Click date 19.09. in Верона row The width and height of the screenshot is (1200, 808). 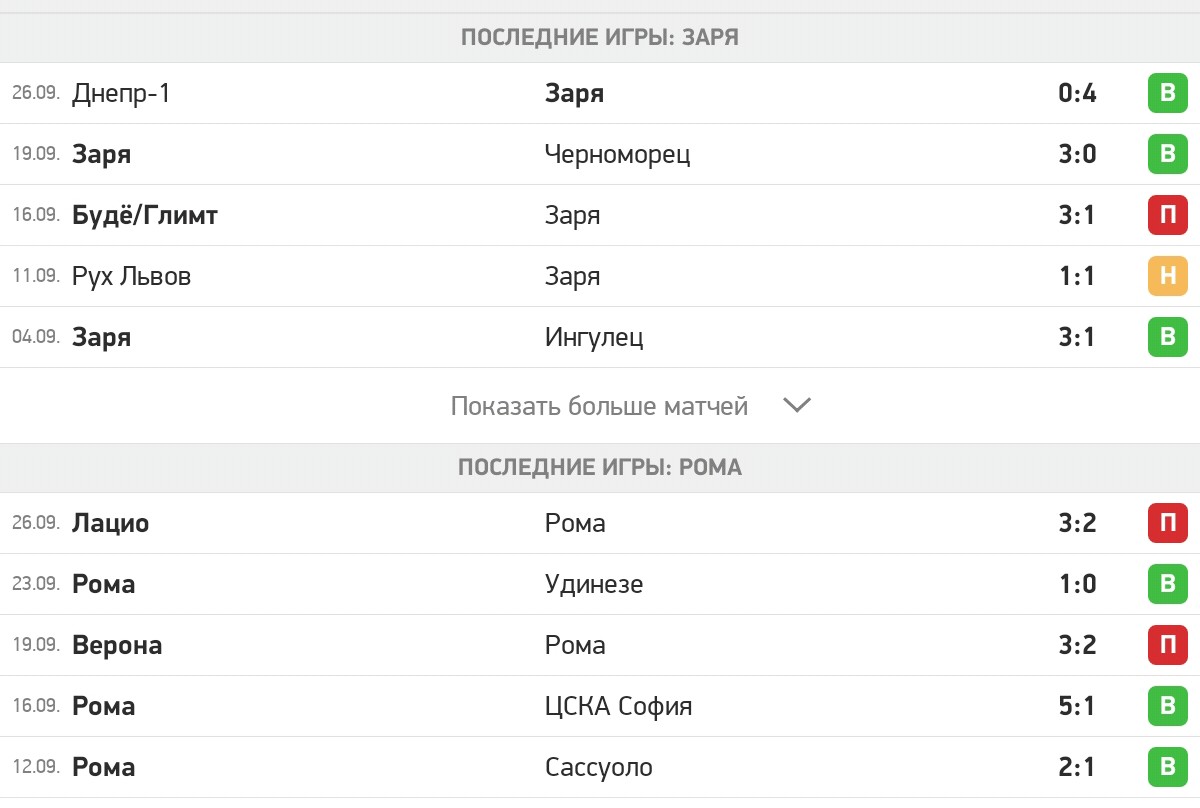pyautogui.click(x=36, y=645)
